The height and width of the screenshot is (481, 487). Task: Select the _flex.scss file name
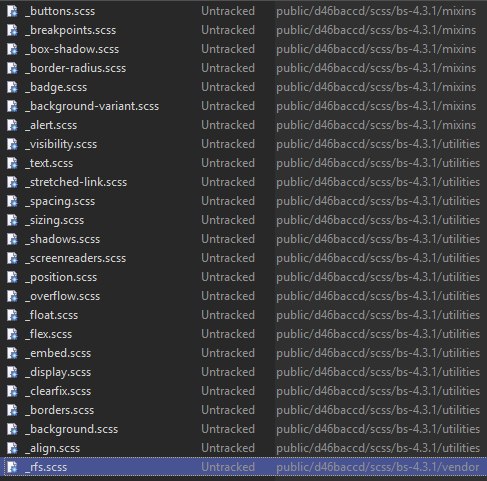(x=49, y=334)
